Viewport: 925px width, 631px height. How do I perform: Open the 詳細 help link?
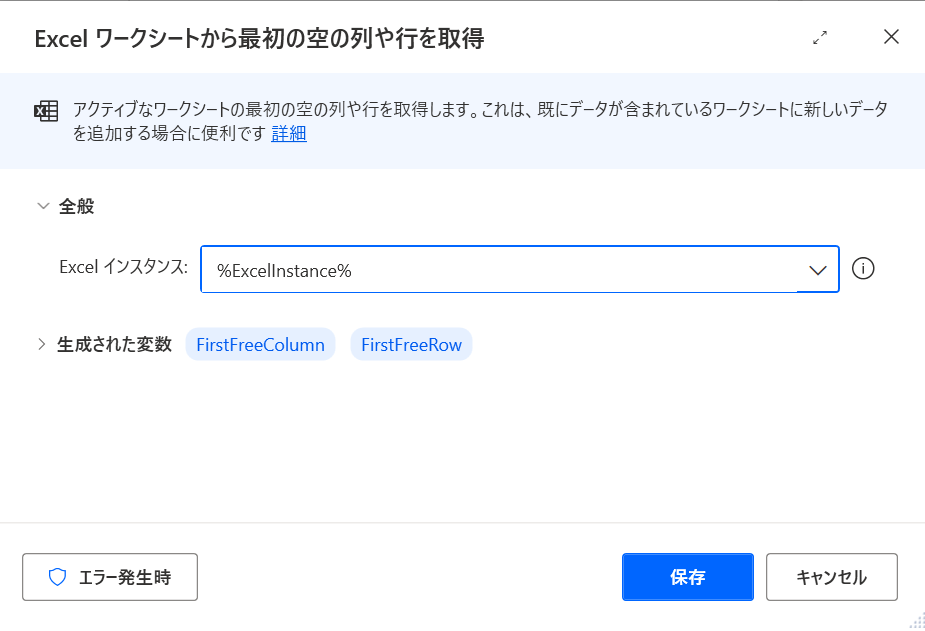tap(289, 134)
